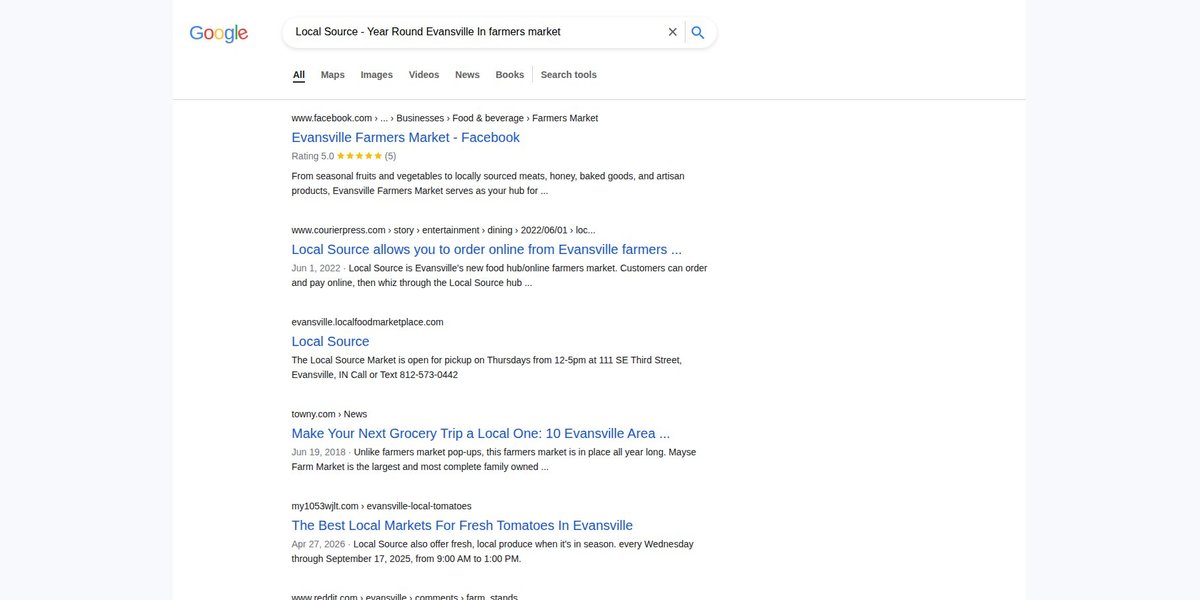Open the Videos tab
1200x600 pixels.
(424, 75)
